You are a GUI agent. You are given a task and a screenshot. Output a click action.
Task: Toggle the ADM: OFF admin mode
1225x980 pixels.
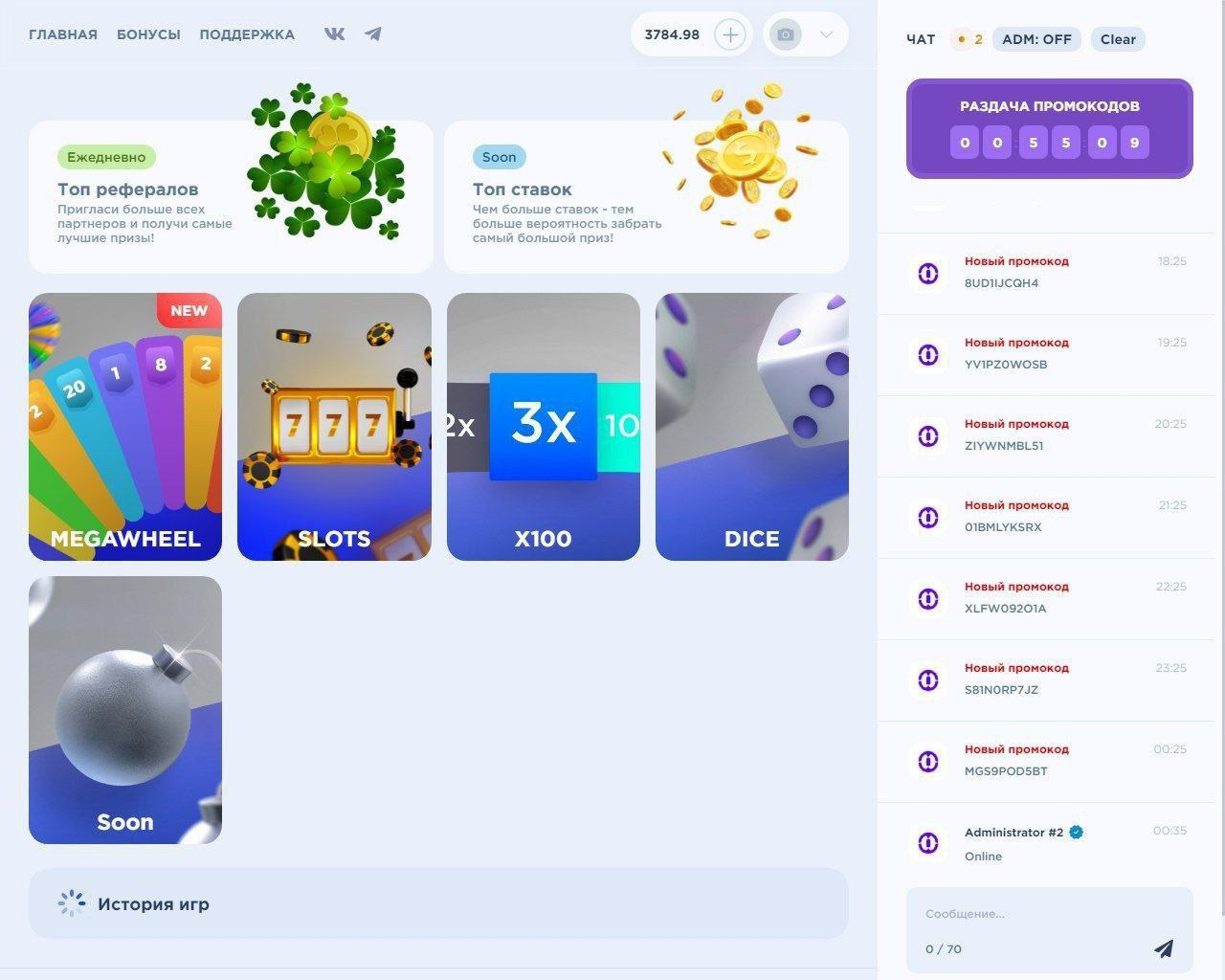[x=1037, y=39]
